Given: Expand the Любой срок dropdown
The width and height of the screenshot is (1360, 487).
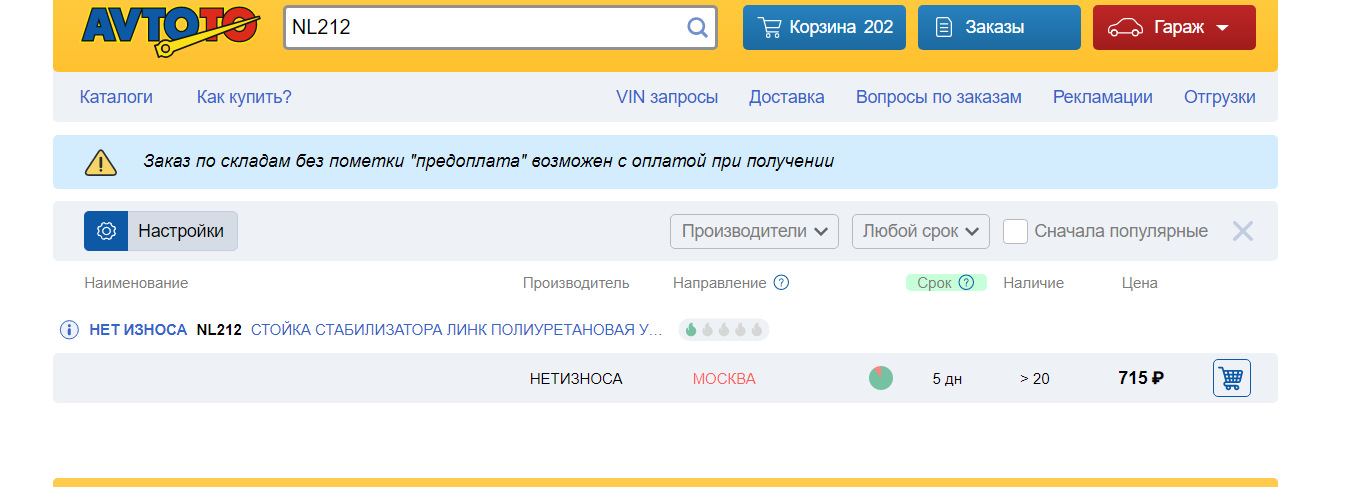Looking at the screenshot, I should [x=920, y=231].
